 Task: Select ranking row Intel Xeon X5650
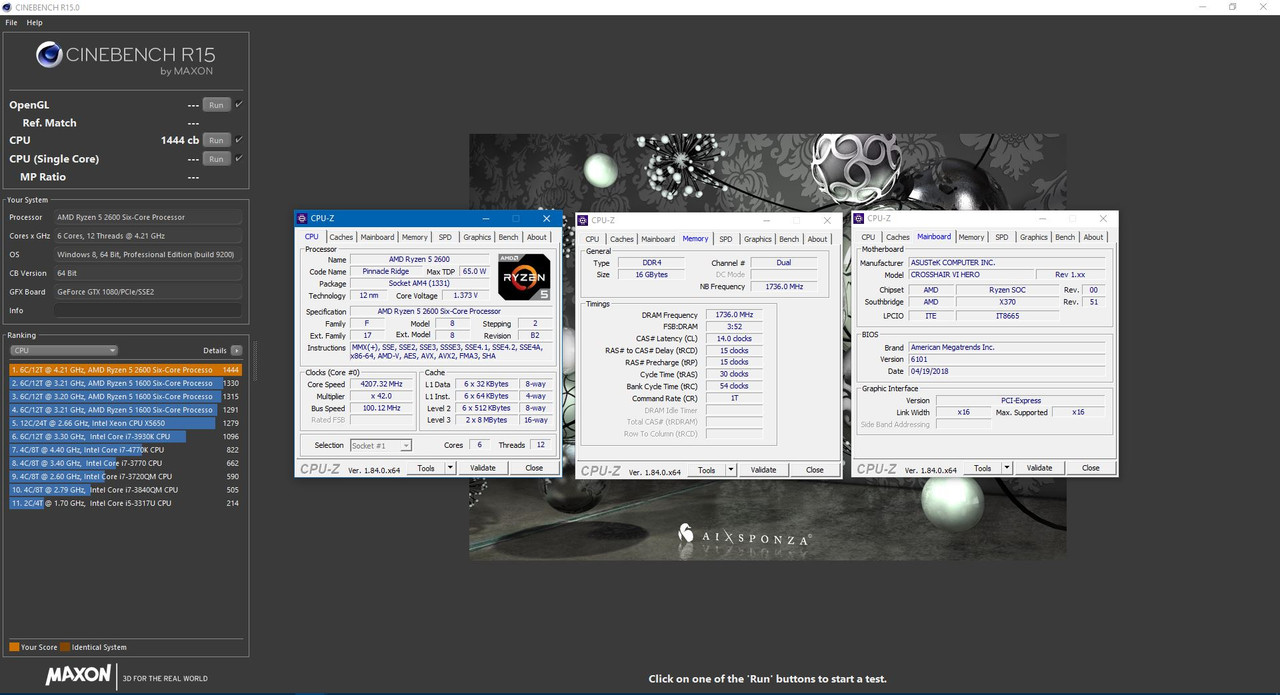126,423
